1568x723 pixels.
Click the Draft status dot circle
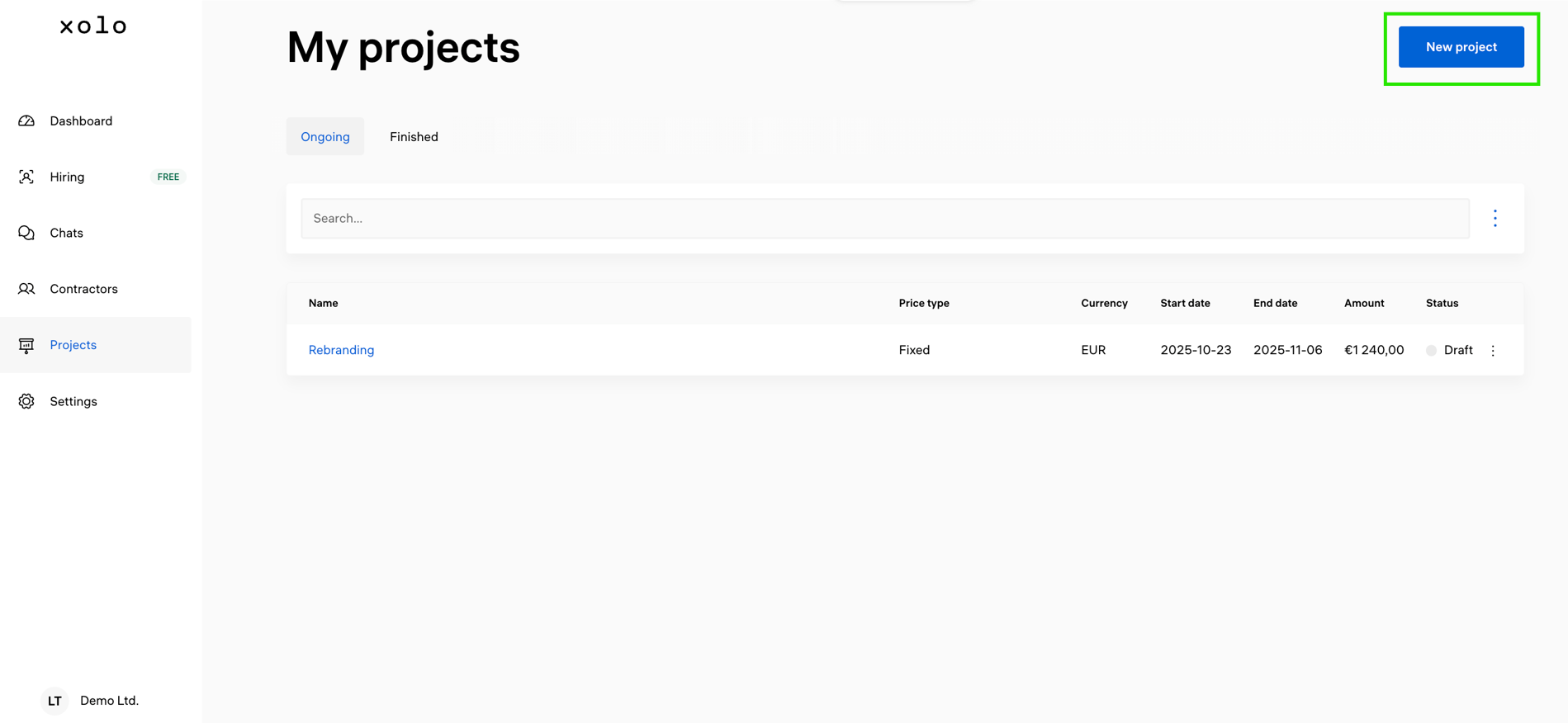click(1431, 350)
